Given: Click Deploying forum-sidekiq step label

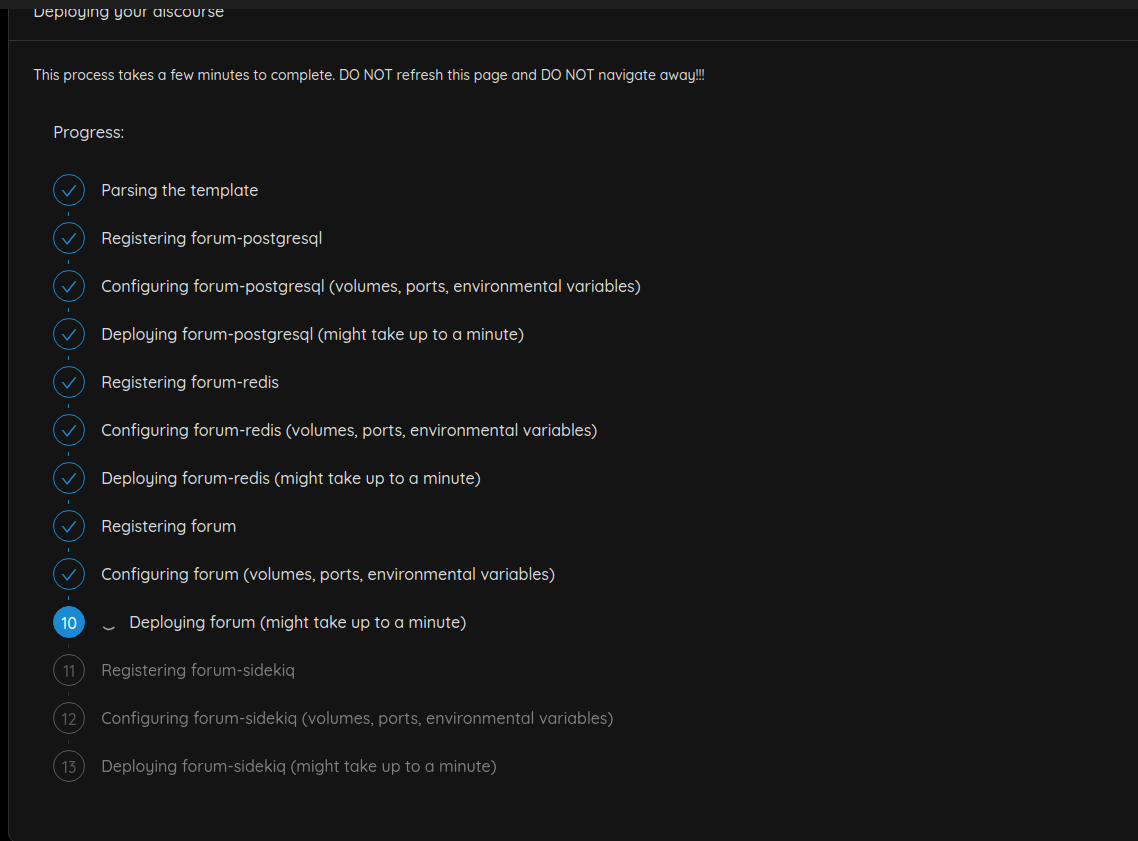Looking at the screenshot, I should (299, 766).
